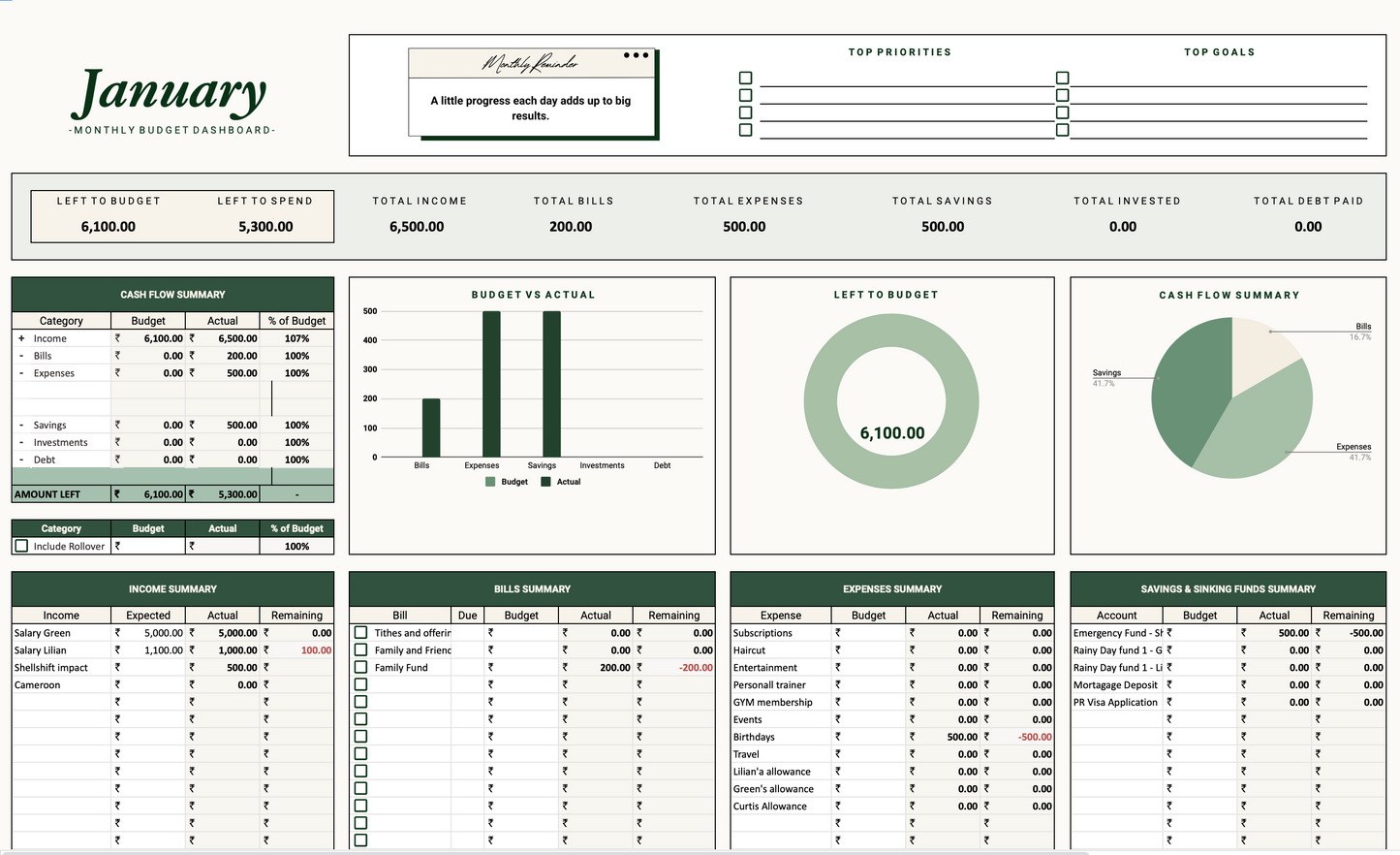This screenshot has height=855, width=1400.
Task: Click the three-dot icon on Monthly Reminder note
Action: coord(636,55)
